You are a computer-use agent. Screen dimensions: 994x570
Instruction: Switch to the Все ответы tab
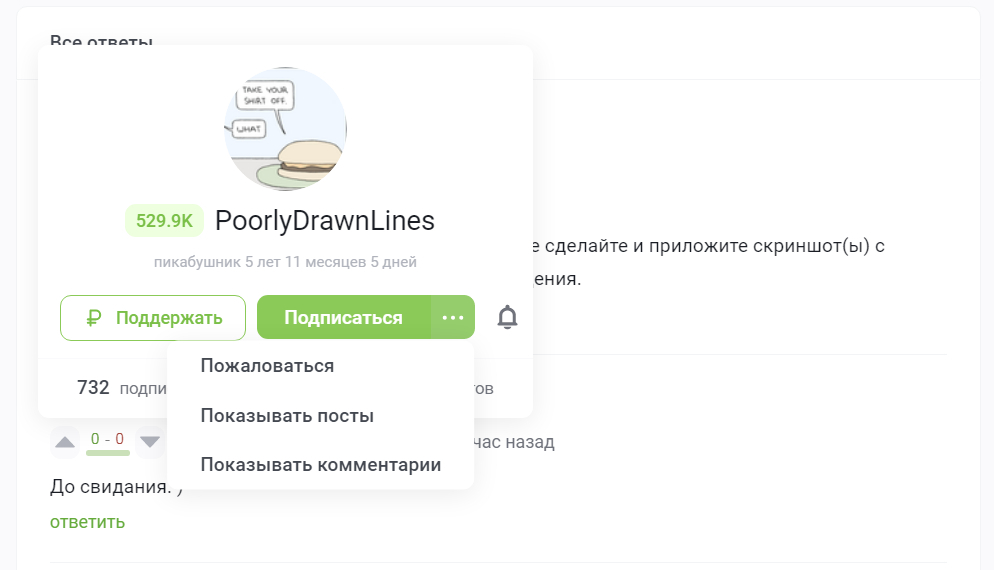[101, 42]
